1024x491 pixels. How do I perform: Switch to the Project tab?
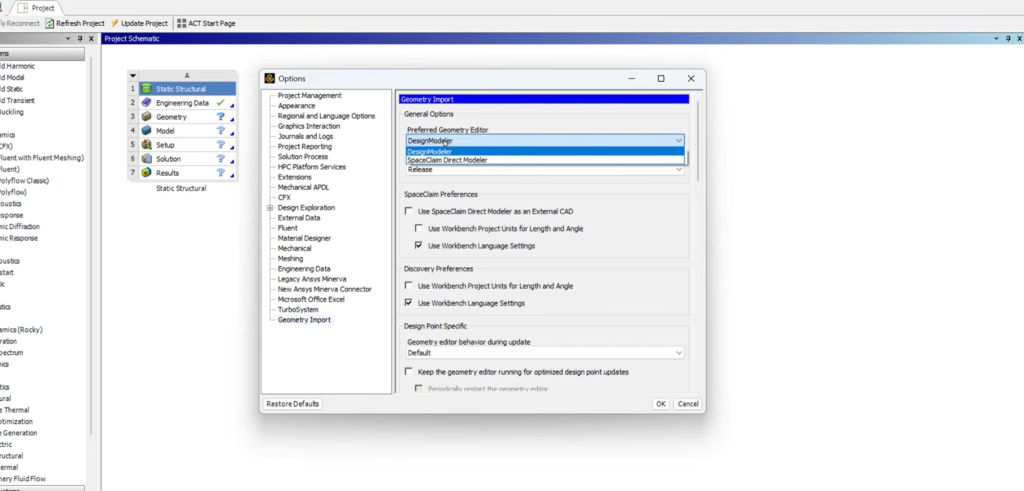coord(43,7)
